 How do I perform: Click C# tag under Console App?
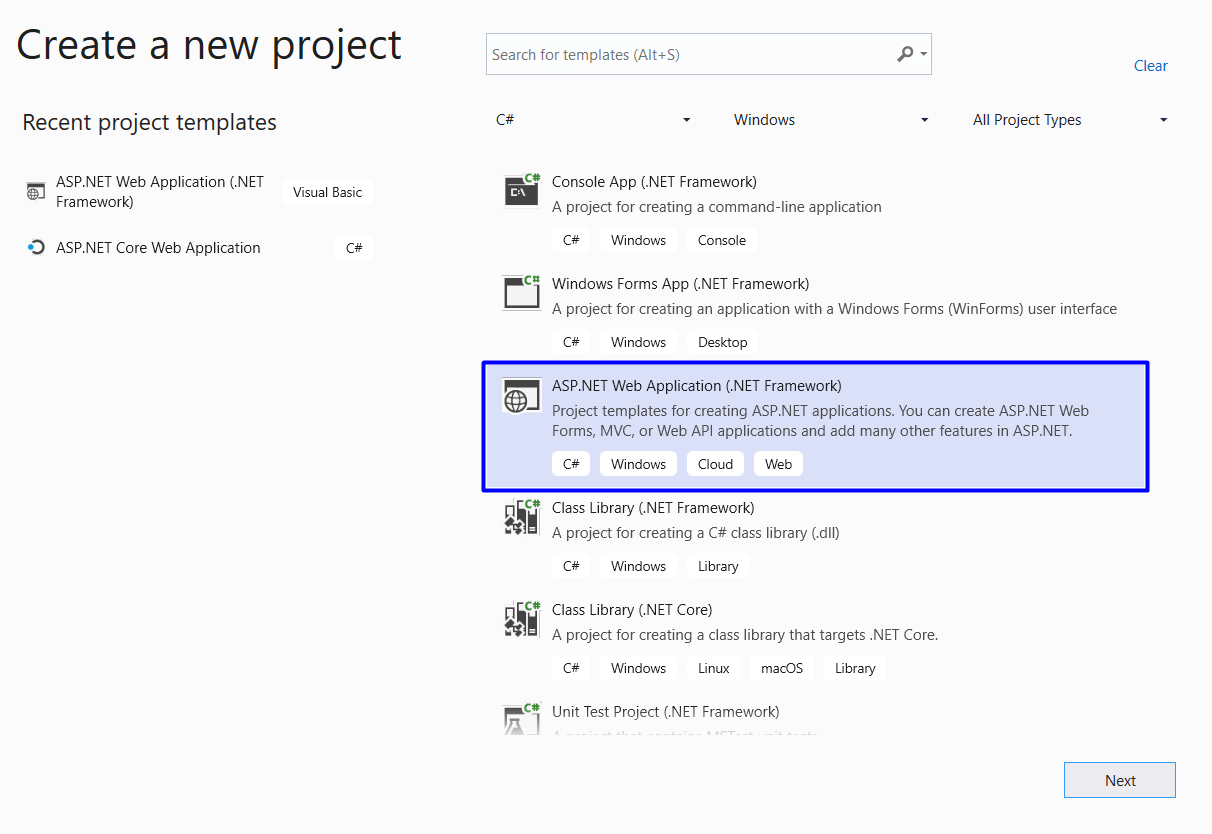(571, 240)
